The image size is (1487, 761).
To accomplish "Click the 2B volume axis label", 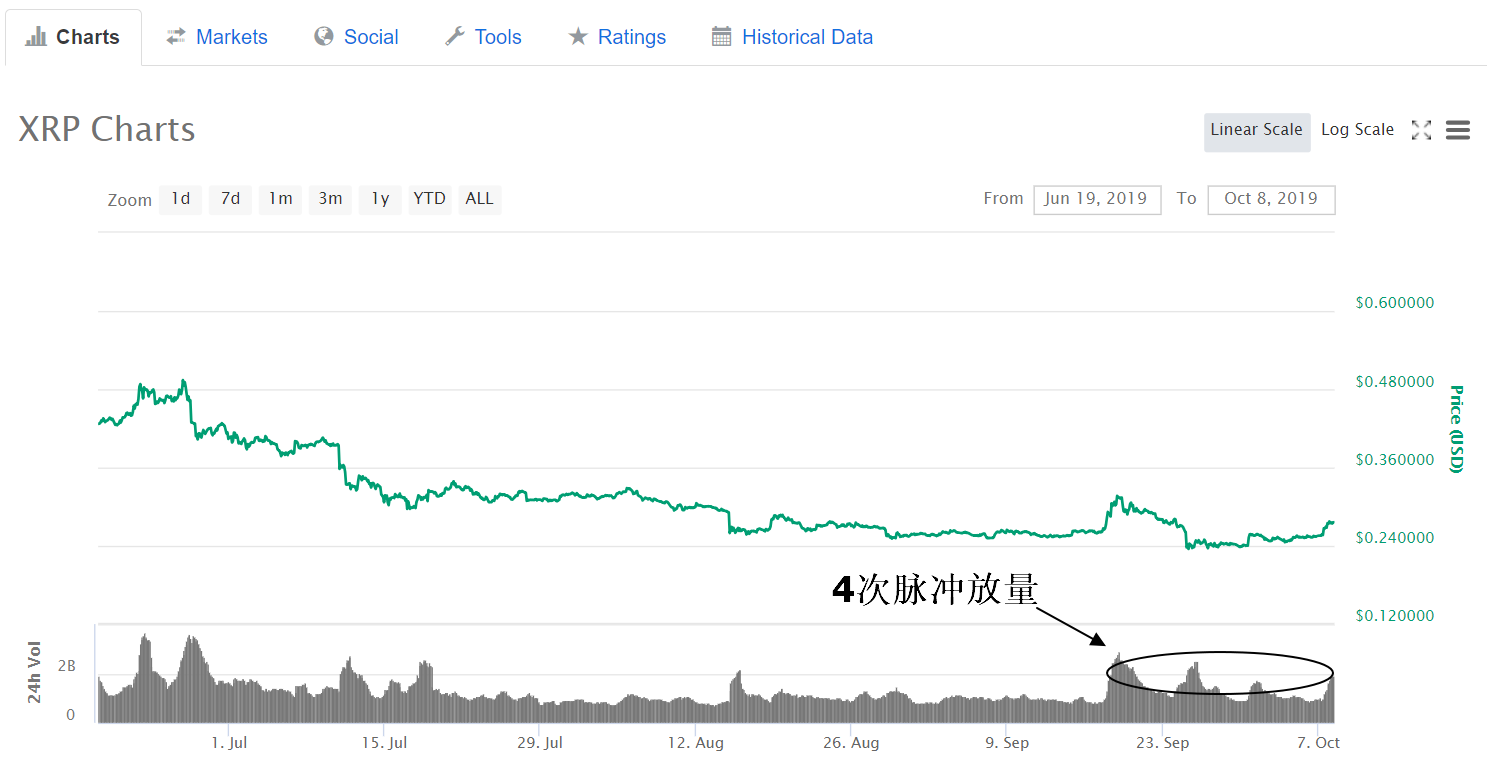I will (x=66, y=667).
